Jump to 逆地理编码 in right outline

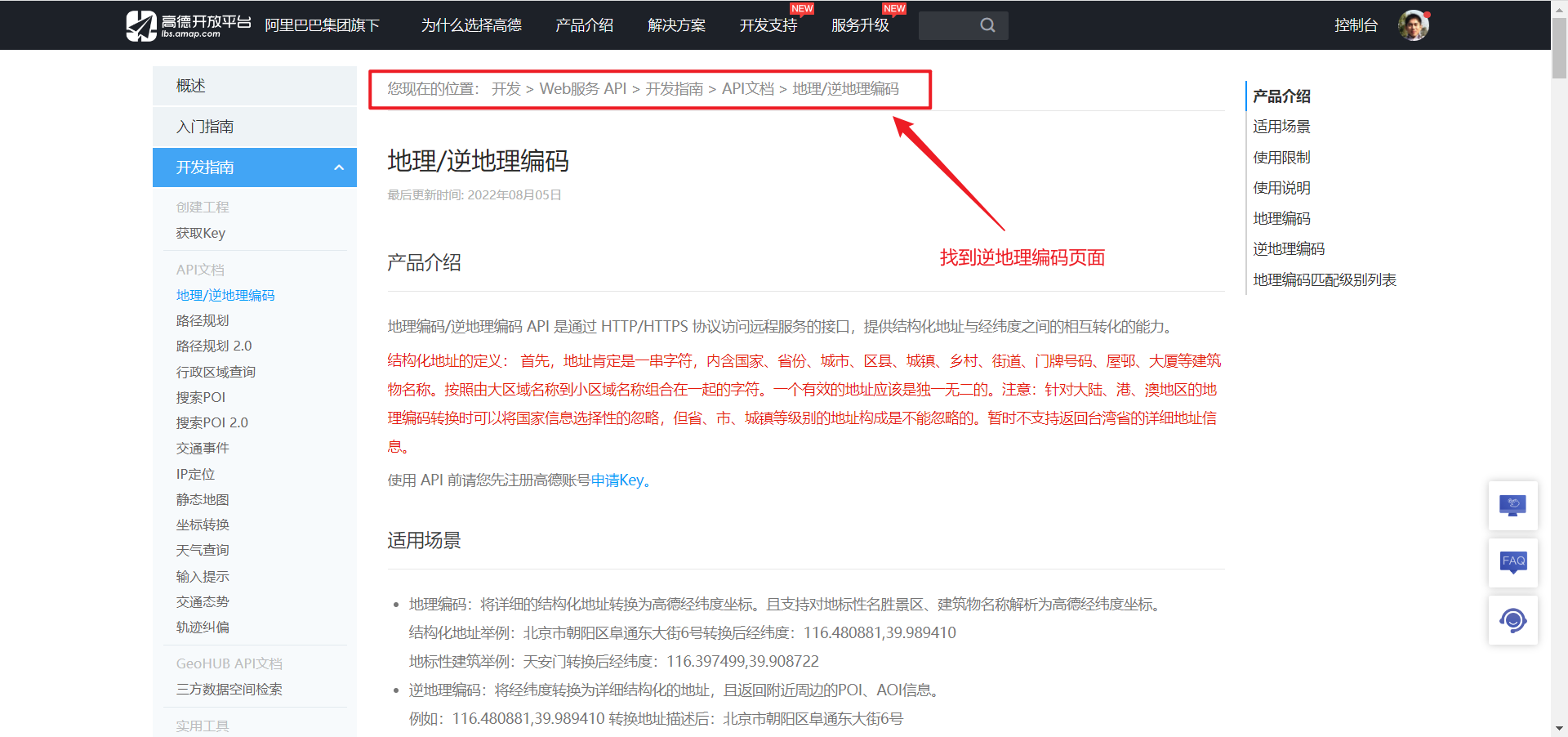1289,249
